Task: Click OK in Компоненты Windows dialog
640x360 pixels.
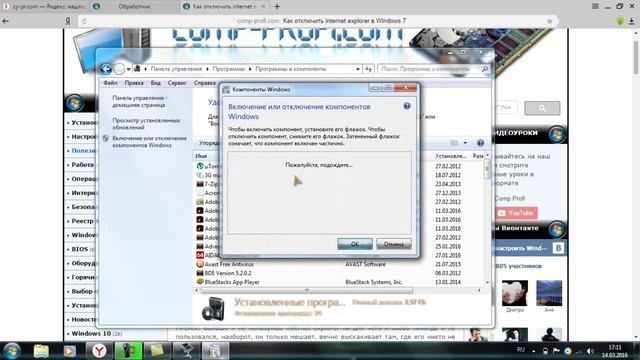Action: 355,244
